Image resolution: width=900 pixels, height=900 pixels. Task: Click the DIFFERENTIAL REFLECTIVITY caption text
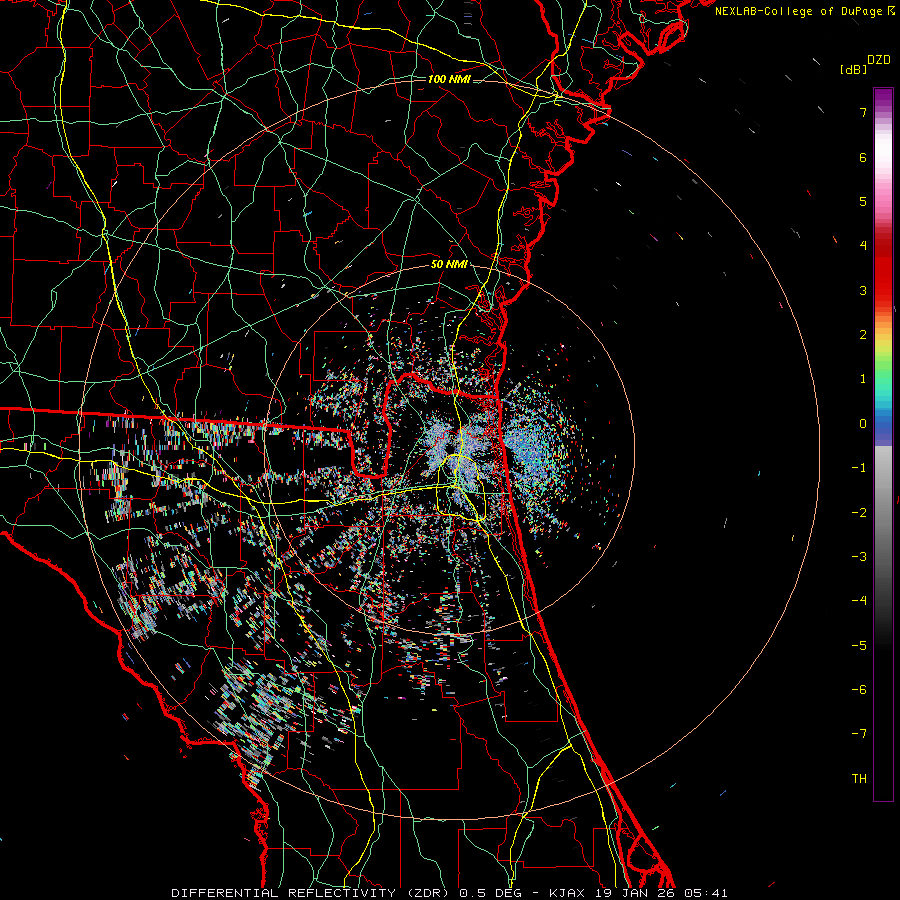coord(283,893)
